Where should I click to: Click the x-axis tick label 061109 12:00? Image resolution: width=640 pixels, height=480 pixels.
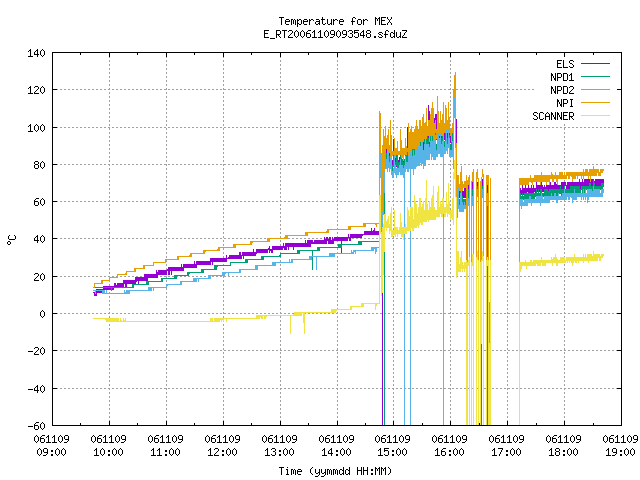pos(222,446)
